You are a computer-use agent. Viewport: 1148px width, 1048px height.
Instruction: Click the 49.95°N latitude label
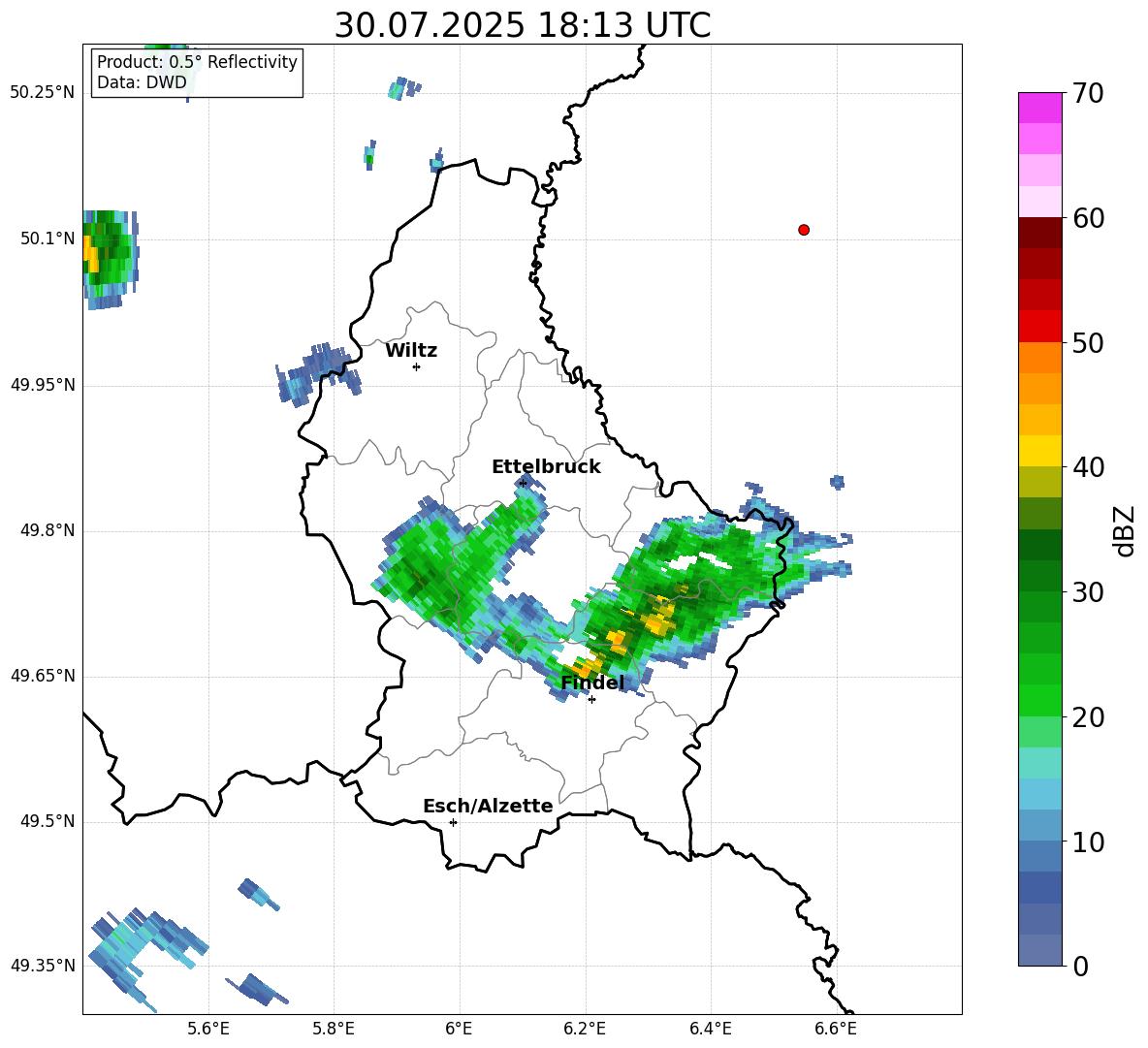(x=43, y=385)
